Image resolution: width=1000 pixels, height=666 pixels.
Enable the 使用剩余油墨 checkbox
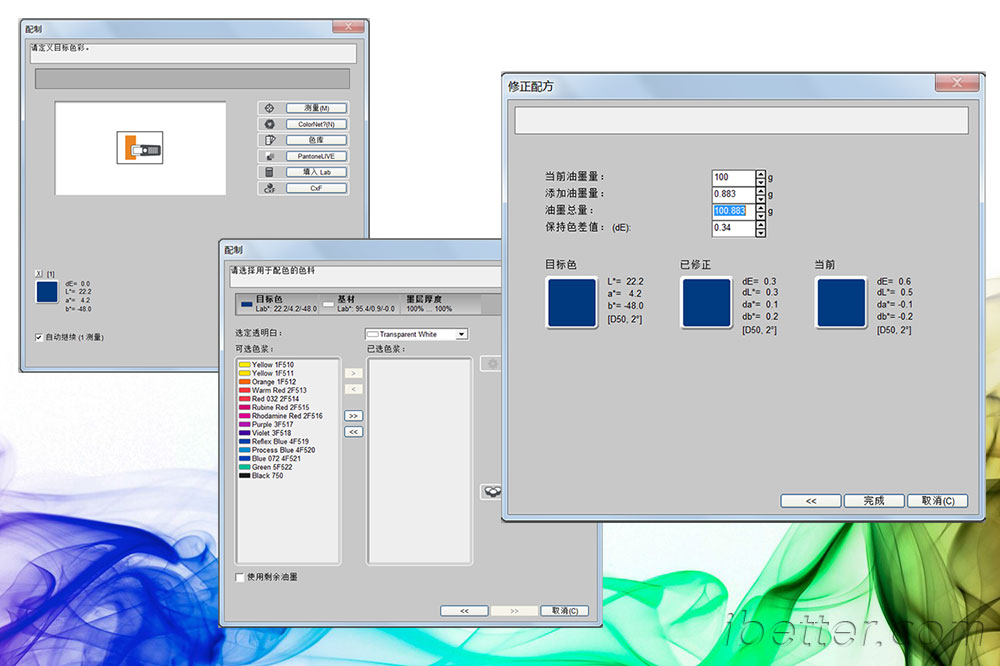pos(239,577)
